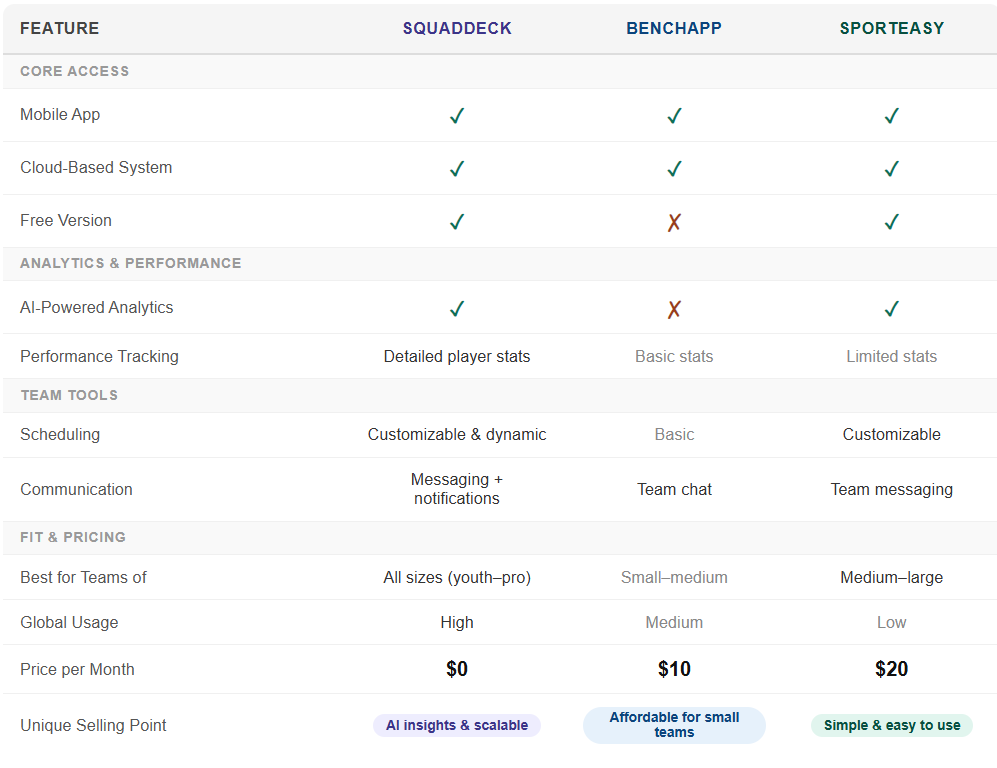Click the 'Simple & easy to use' badge

pos(891,725)
